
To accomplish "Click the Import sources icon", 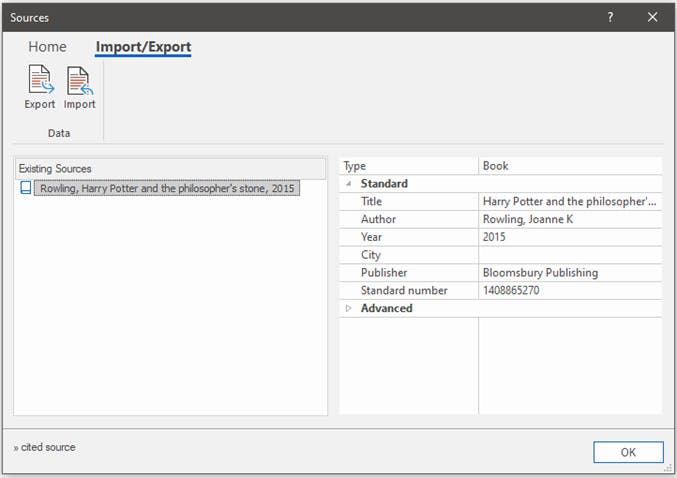I will click(79, 87).
